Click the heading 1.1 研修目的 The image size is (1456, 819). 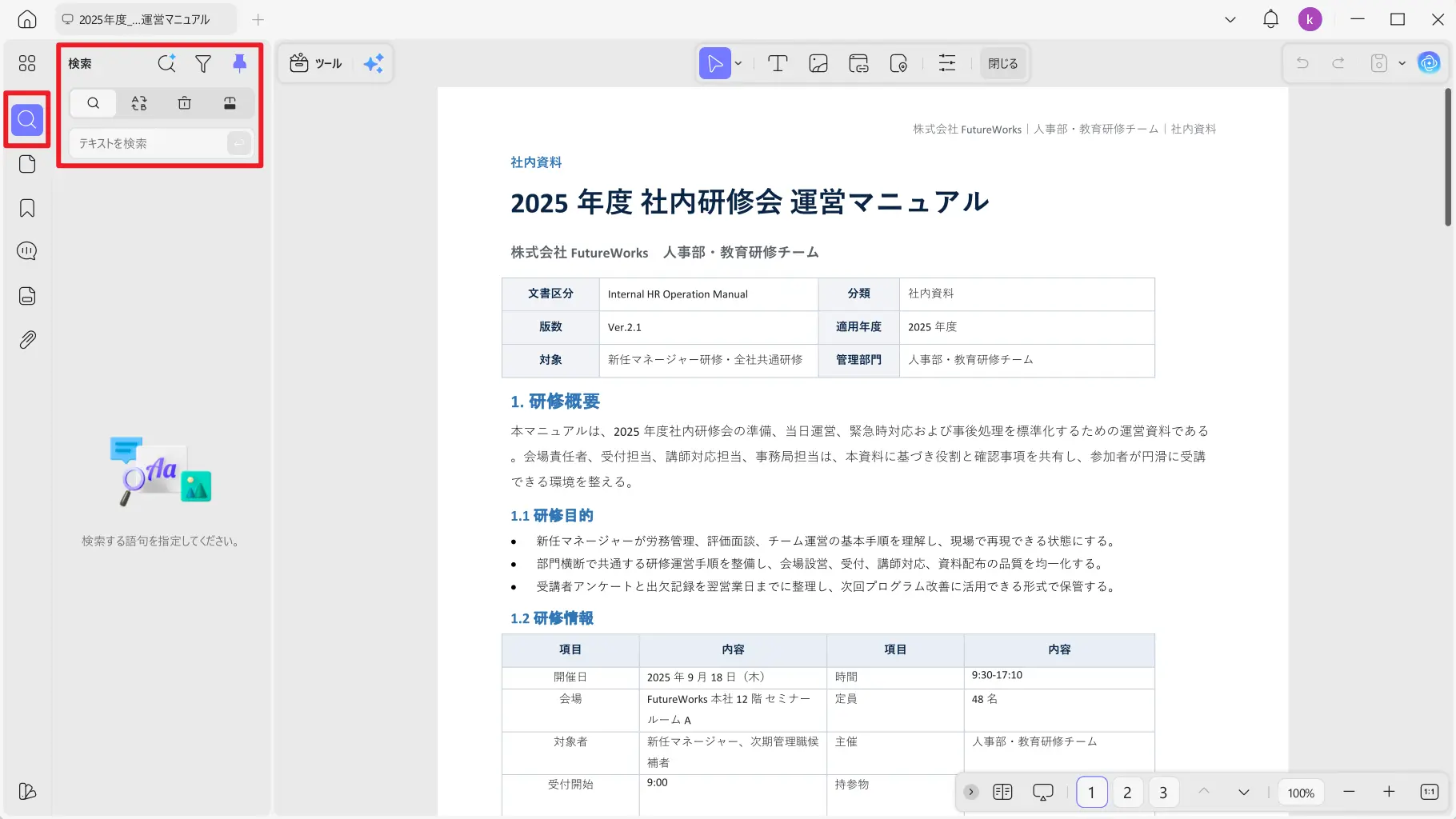(x=552, y=516)
